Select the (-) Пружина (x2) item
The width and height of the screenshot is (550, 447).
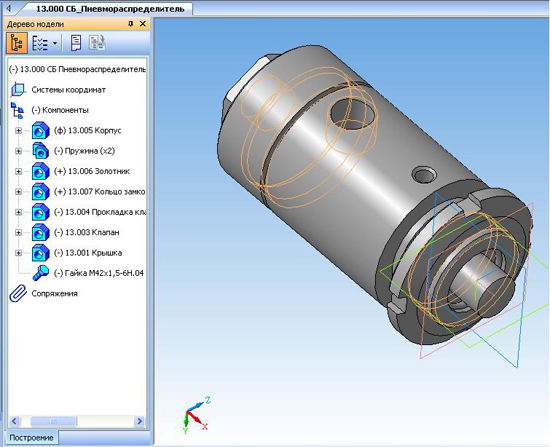pyautogui.click(x=84, y=151)
